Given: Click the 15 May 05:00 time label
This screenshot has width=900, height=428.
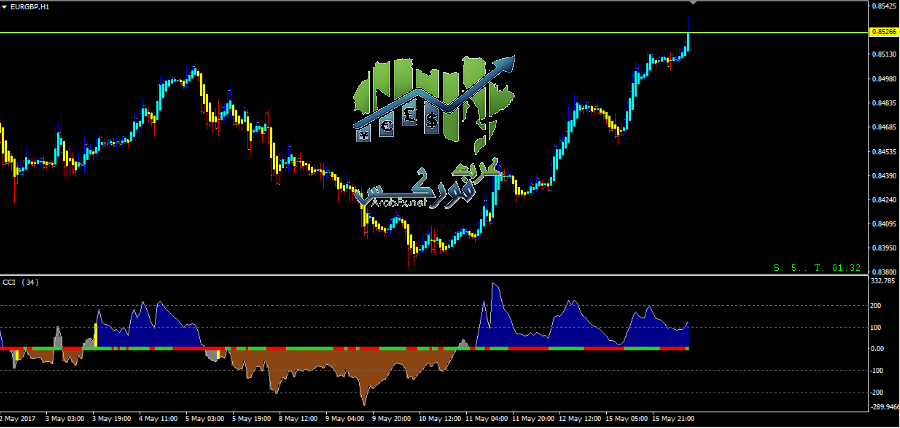Looking at the screenshot, I should (627, 419).
